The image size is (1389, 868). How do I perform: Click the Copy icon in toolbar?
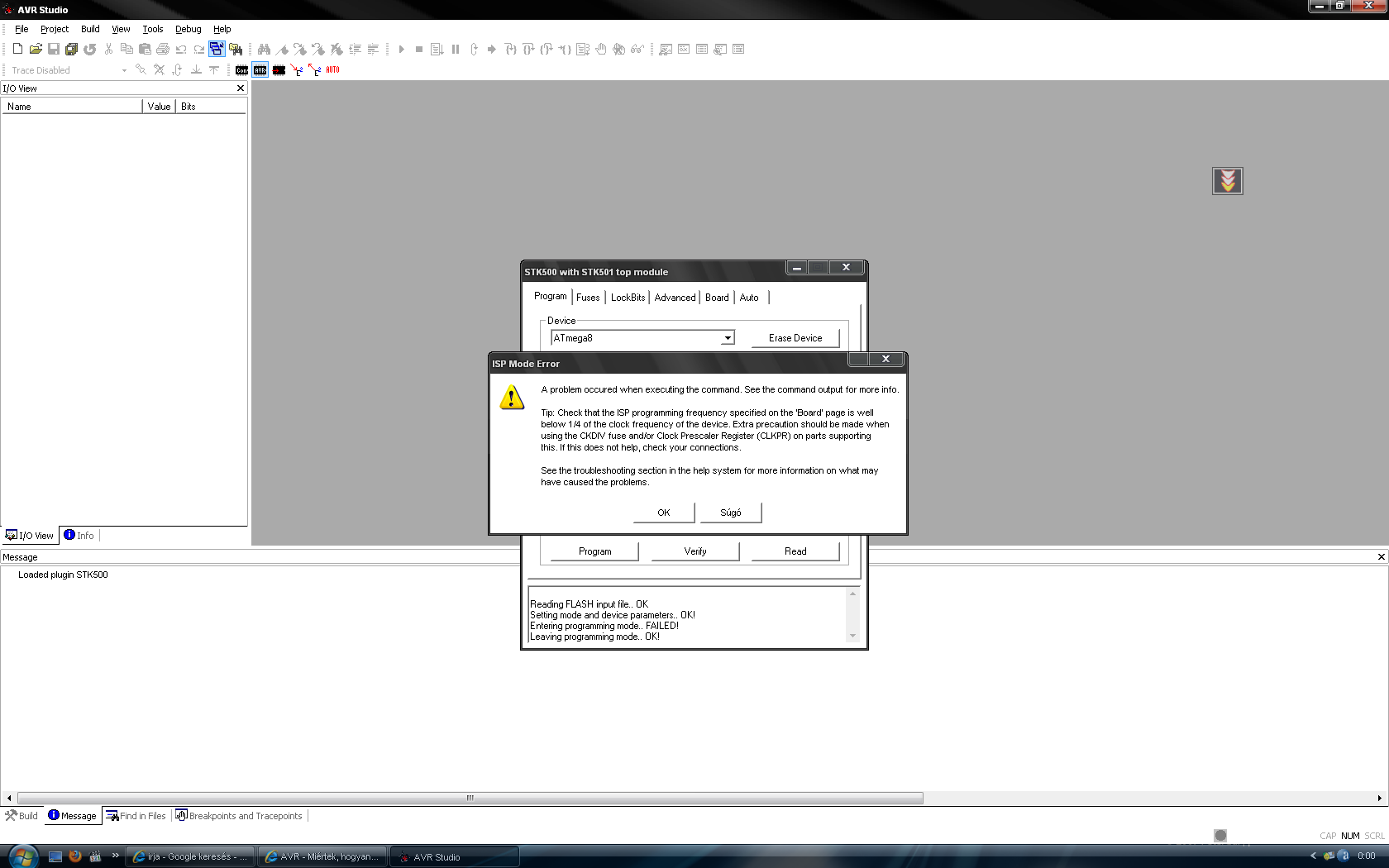tap(126, 50)
